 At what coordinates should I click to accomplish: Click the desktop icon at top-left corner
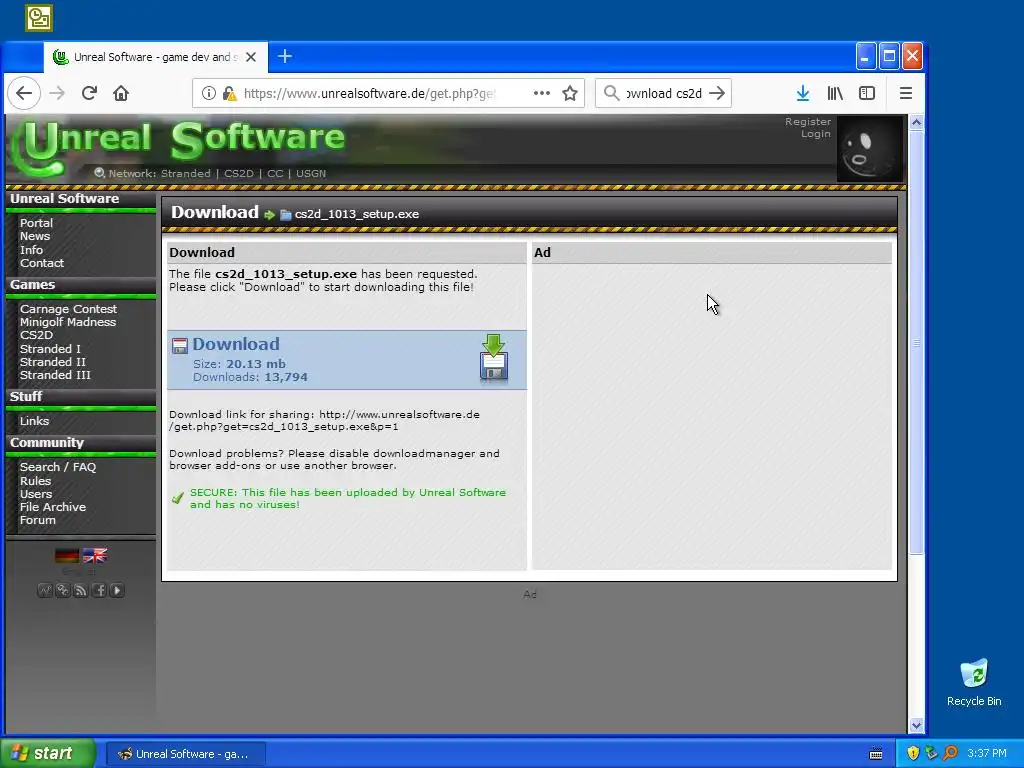click(x=39, y=18)
